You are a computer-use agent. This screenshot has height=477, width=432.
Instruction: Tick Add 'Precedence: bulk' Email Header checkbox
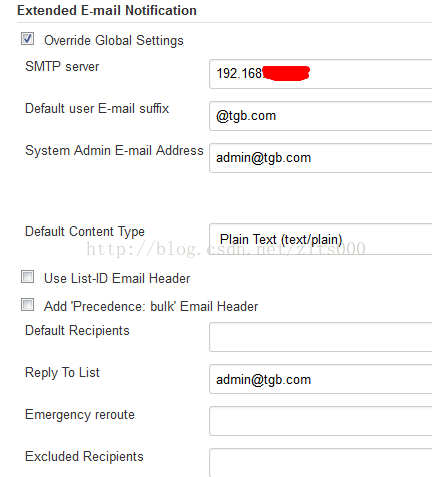(27, 305)
